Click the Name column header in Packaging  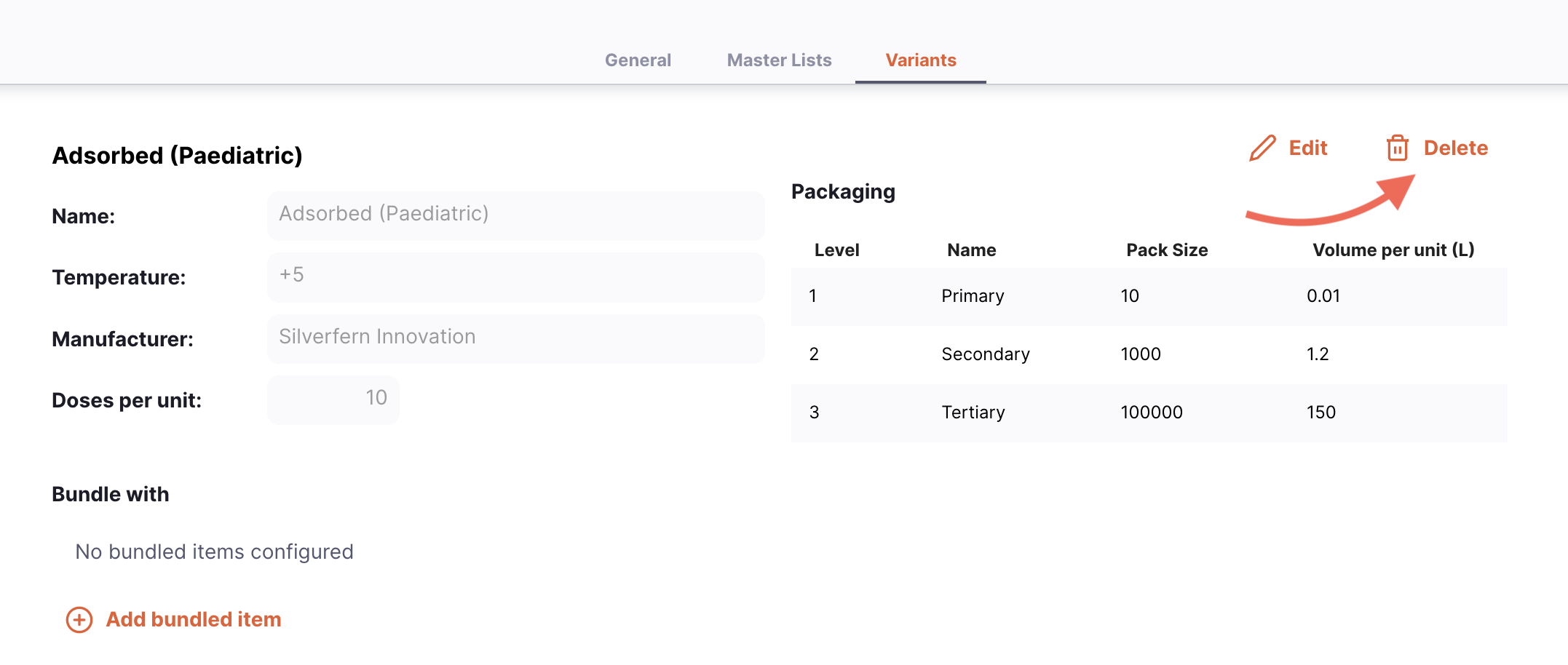click(x=972, y=250)
